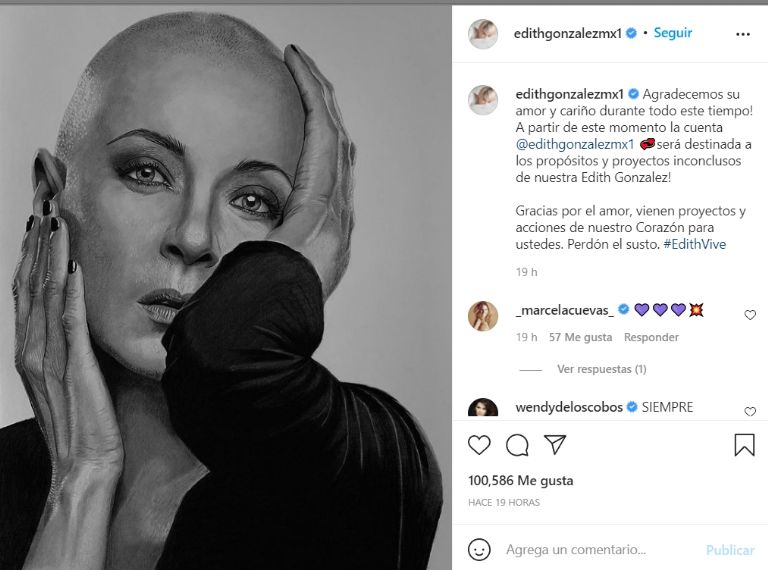
Task: Open @edithgonzalezmx1 mention in caption
Action: click(575, 144)
